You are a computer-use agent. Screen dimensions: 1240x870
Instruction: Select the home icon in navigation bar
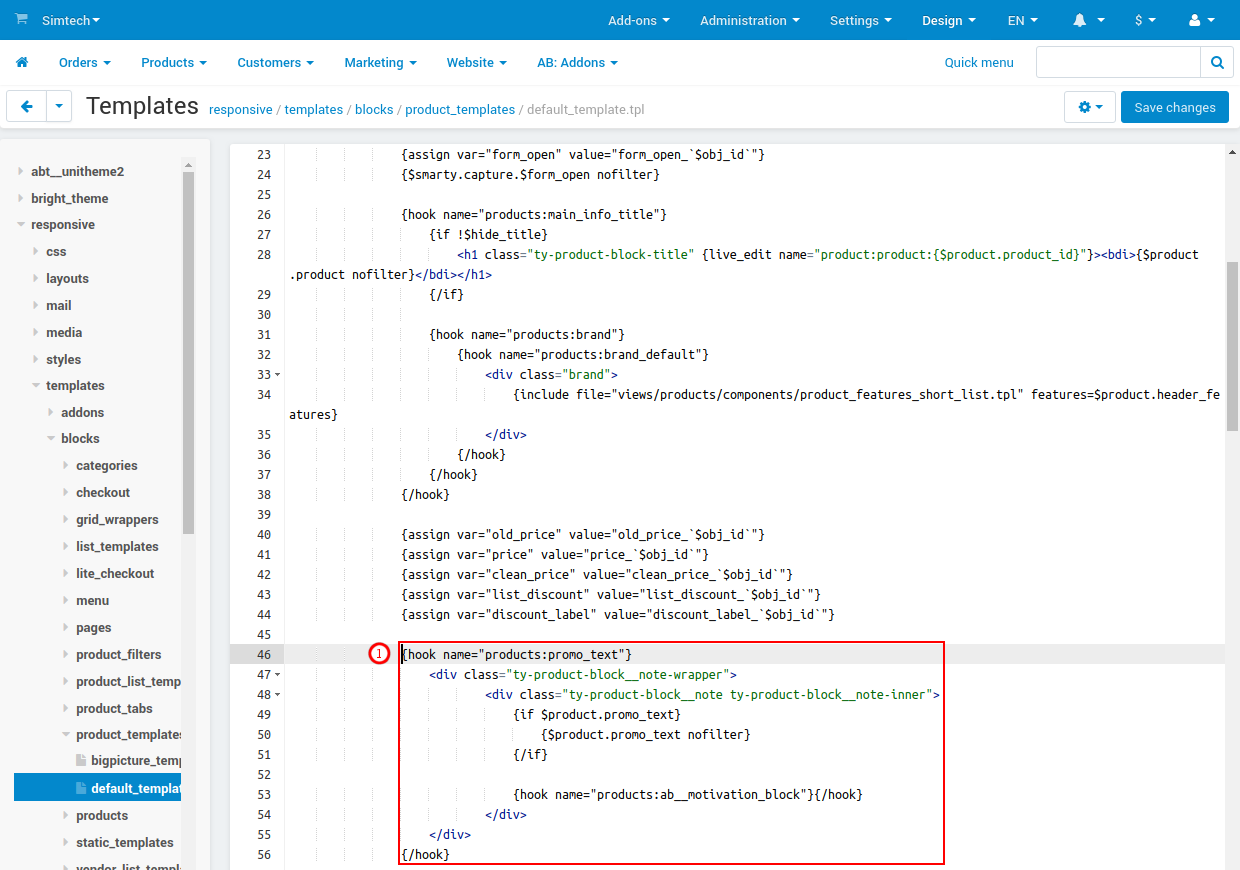21,62
